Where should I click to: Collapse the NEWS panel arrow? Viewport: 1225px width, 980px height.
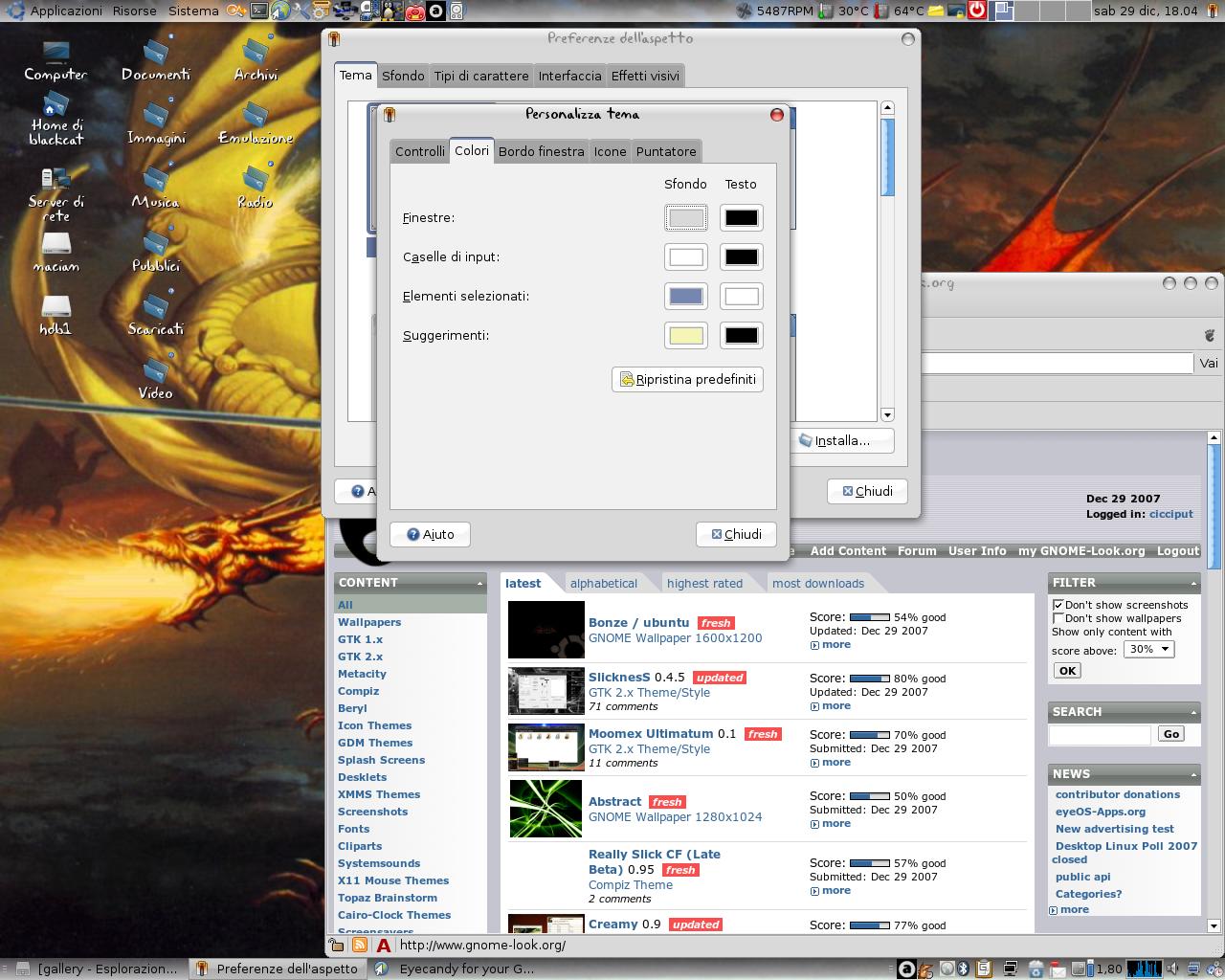click(x=1193, y=774)
